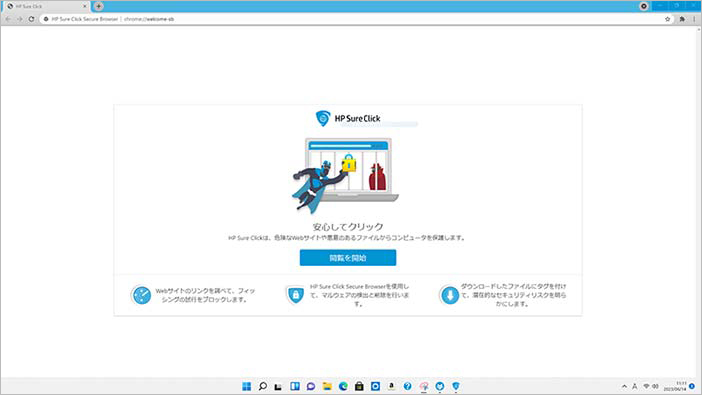Click the download arrow circle icon
Image resolution: width=702 pixels, height=395 pixels.
pos(450,295)
